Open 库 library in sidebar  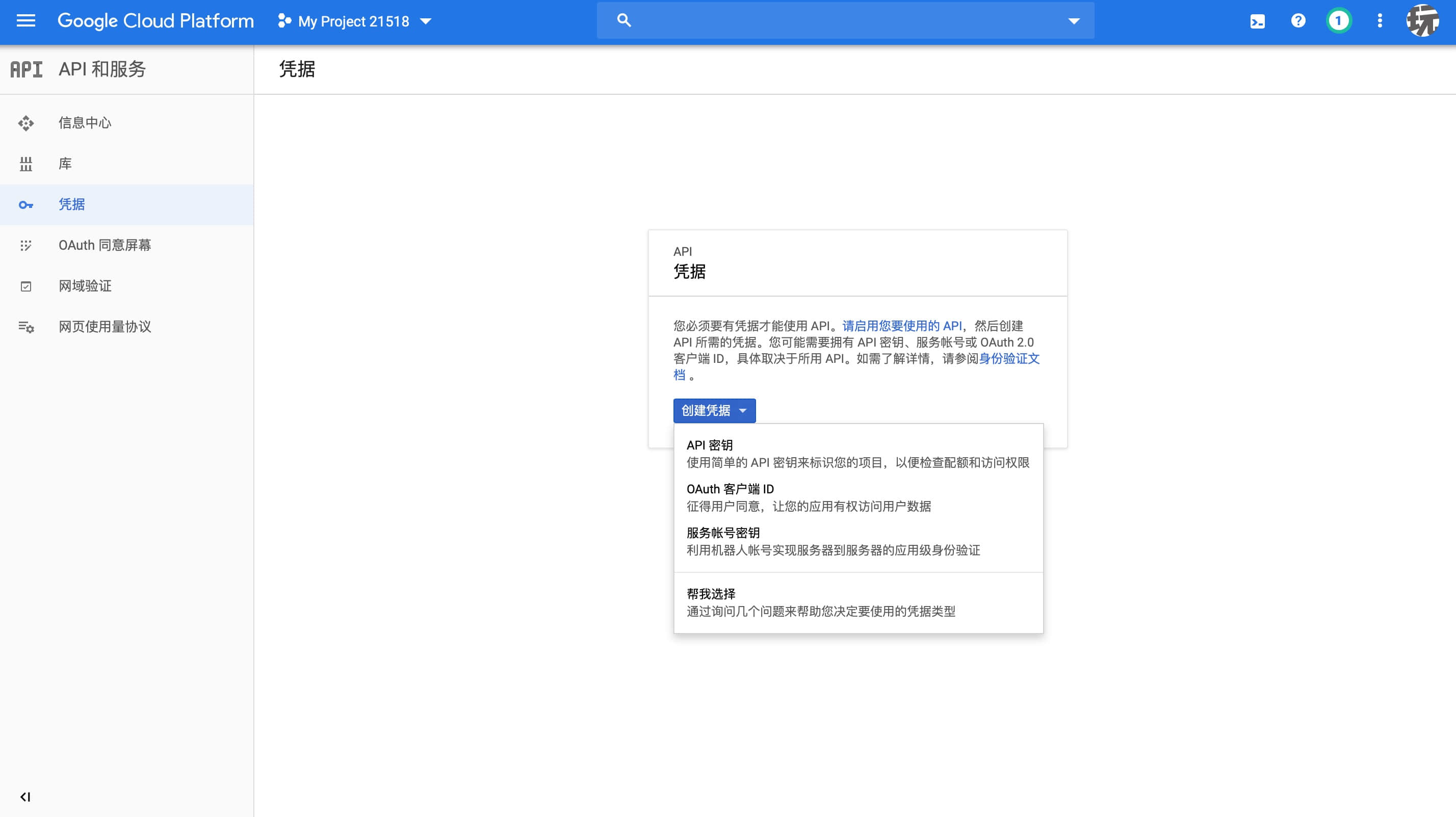[126, 164]
